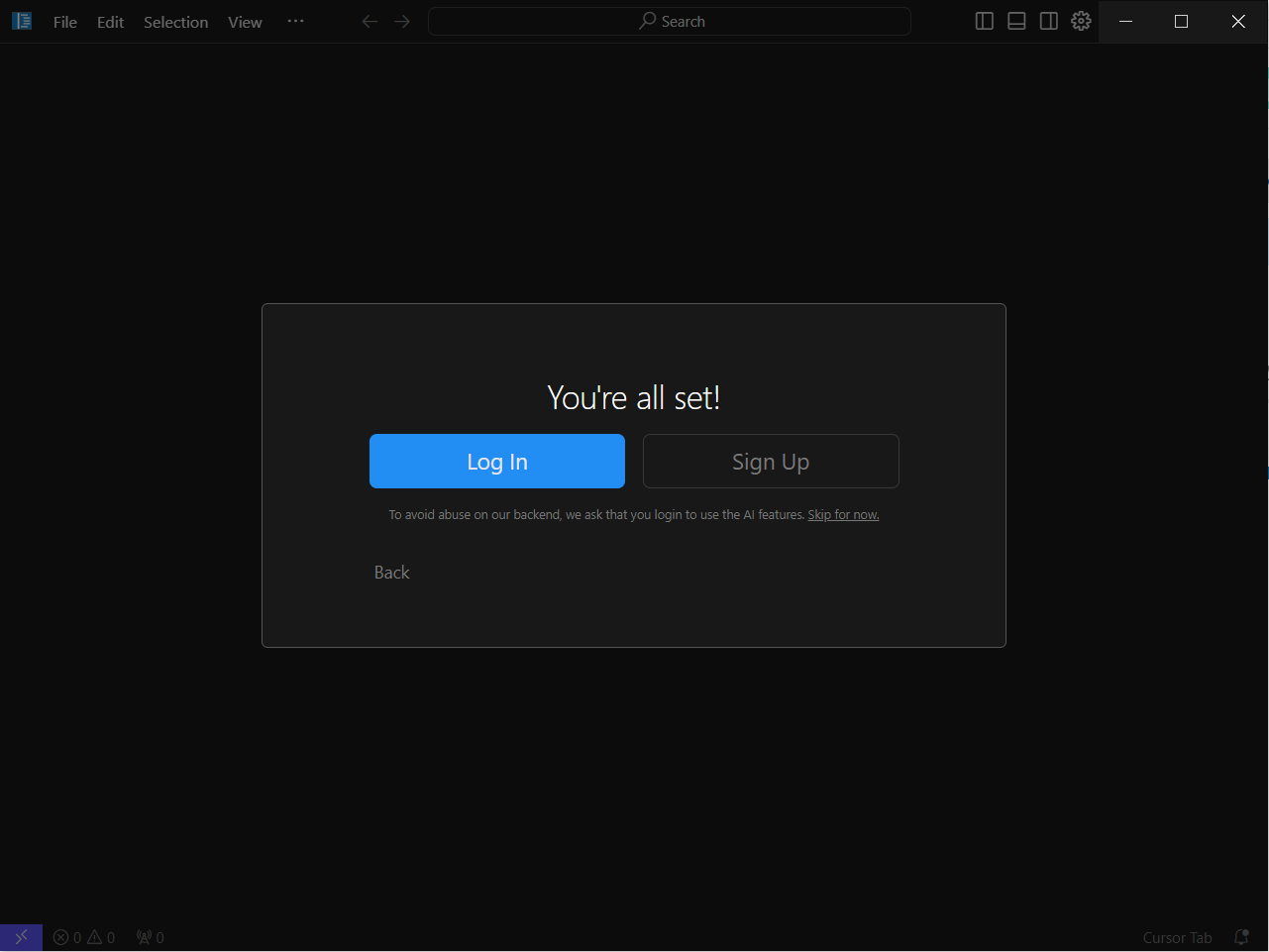1269x952 pixels.
Task: Click the ports forwarded 0 indicator
Action: (x=151, y=937)
